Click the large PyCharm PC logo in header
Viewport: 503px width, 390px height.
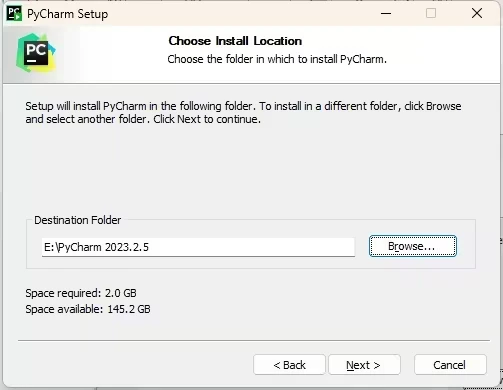(36, 53)
